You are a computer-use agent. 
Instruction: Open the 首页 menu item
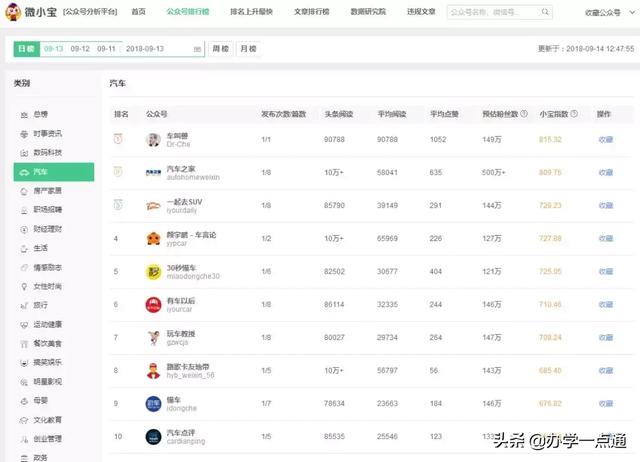click(138, 12)
